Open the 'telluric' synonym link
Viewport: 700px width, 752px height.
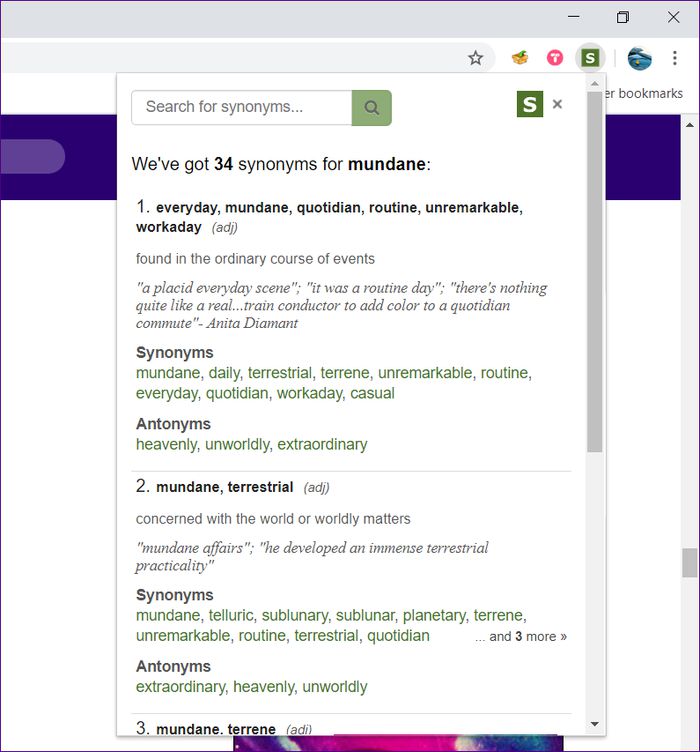[x=231, y=615]
